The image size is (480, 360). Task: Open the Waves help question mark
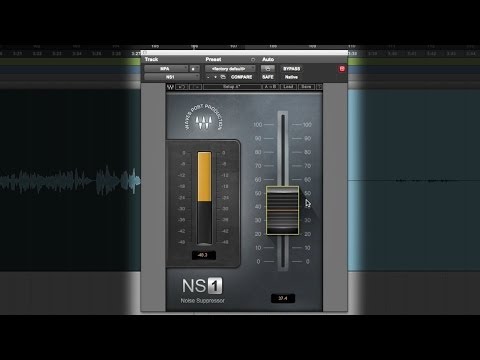pos(319,87)
